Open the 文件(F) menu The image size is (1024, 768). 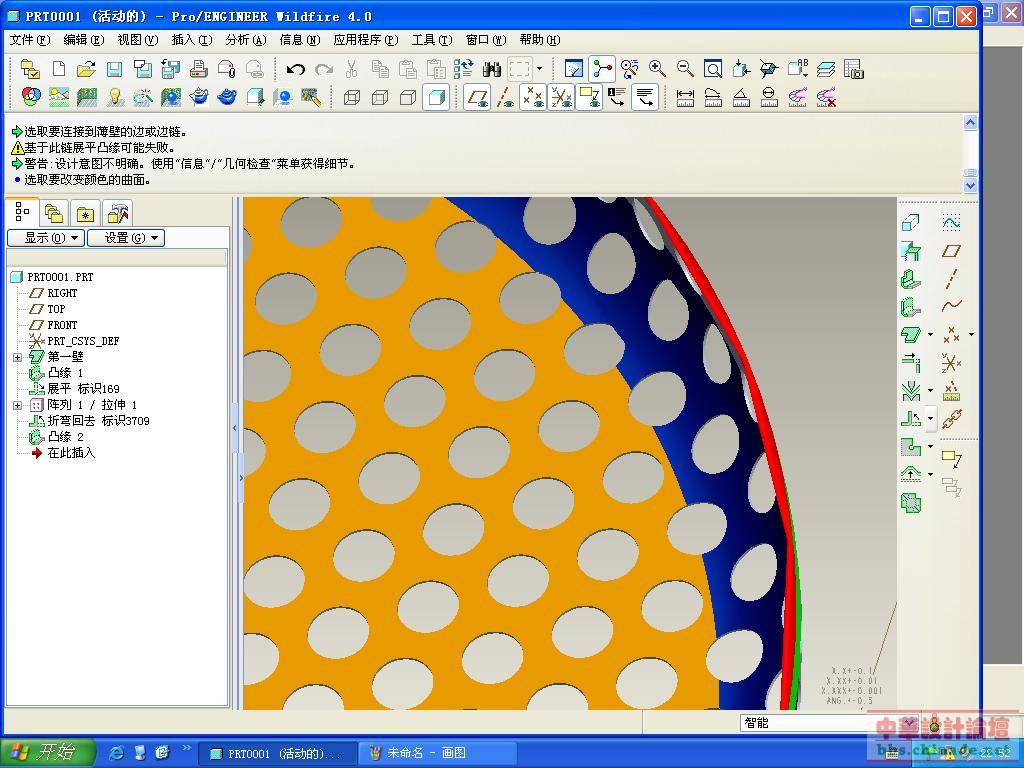coord(29,40)
